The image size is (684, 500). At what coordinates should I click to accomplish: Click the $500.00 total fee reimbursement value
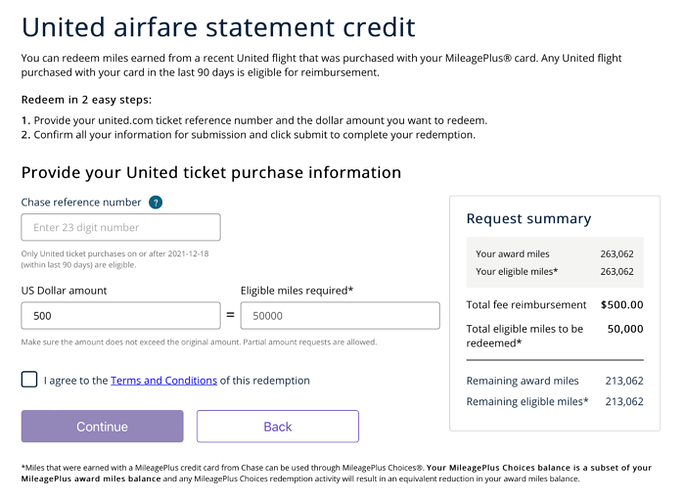click(x=622, y=305)
